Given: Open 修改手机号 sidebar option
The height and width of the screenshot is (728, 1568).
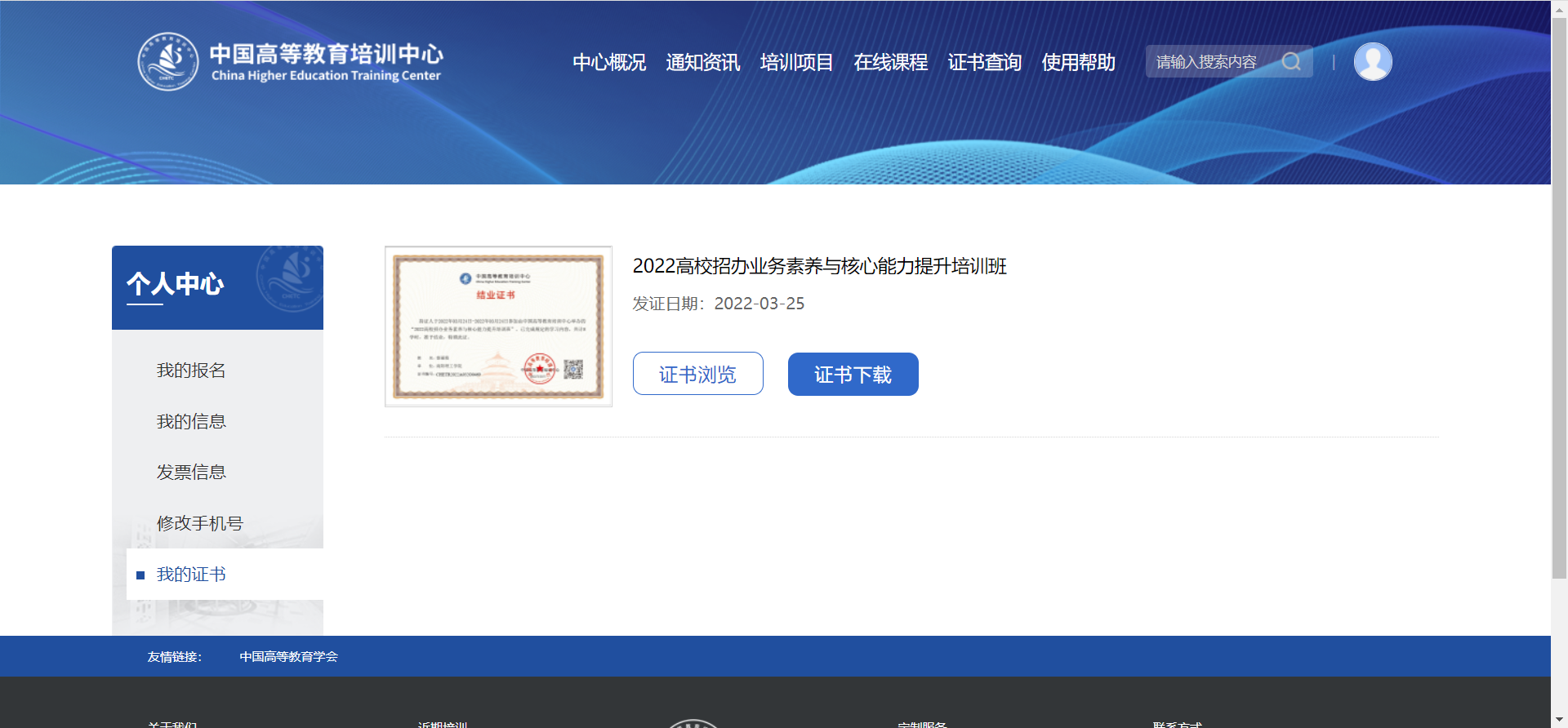Looking at the screenshot, I should coord(200,523).
